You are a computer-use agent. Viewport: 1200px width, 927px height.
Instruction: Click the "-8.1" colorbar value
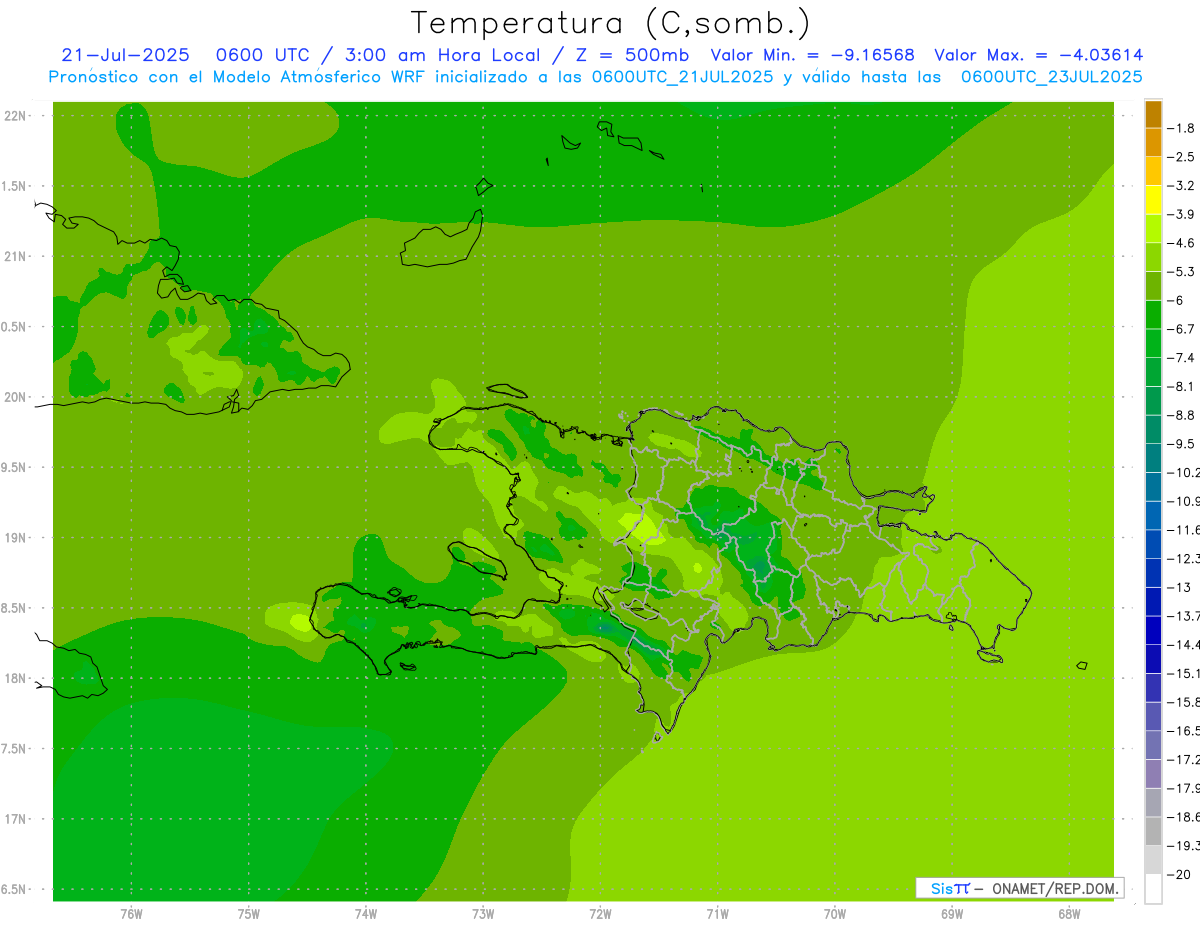pos(1180,386)
